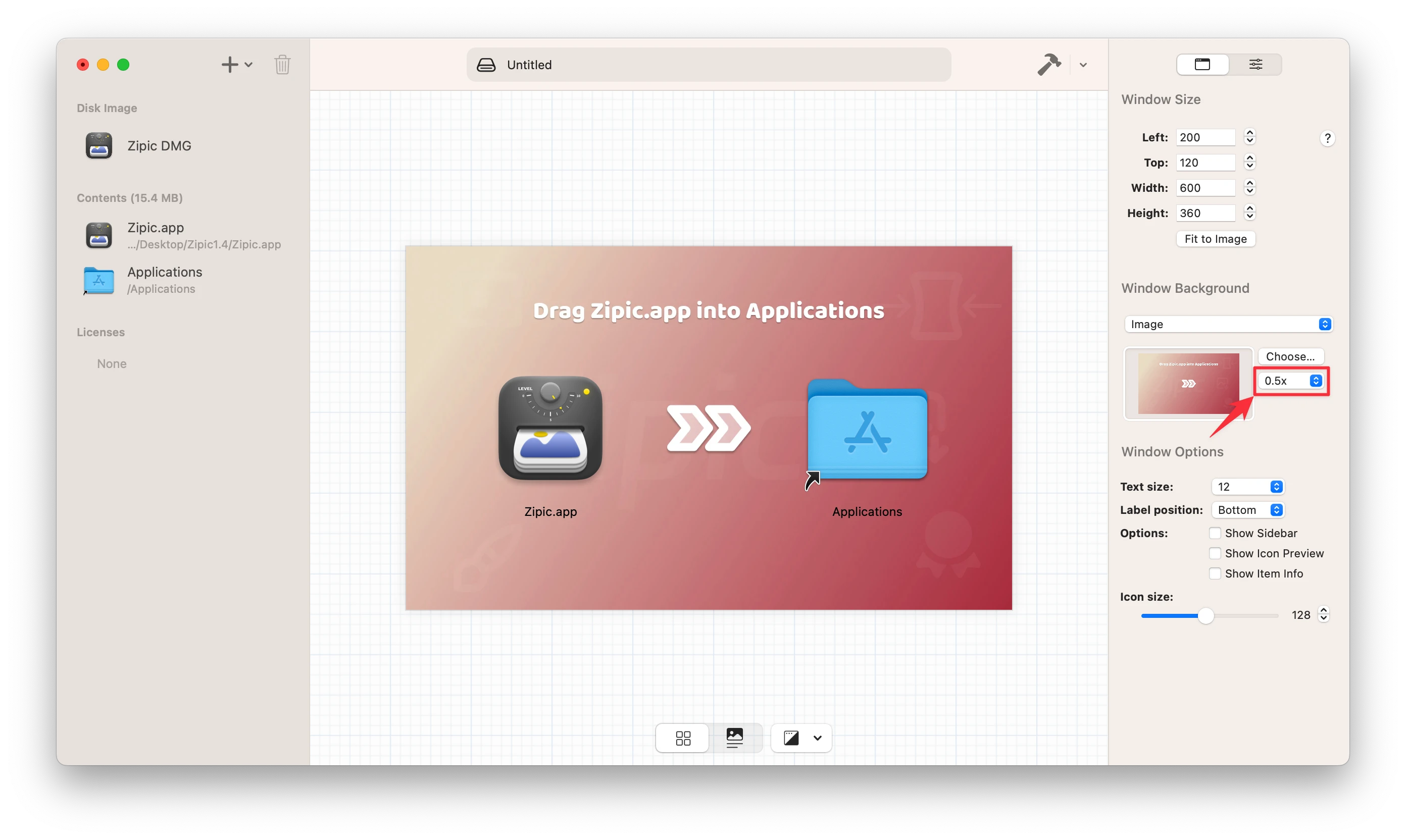Click the background image thumbnail
This screenshot has height=840, width=1406.
click(1188, 383)
